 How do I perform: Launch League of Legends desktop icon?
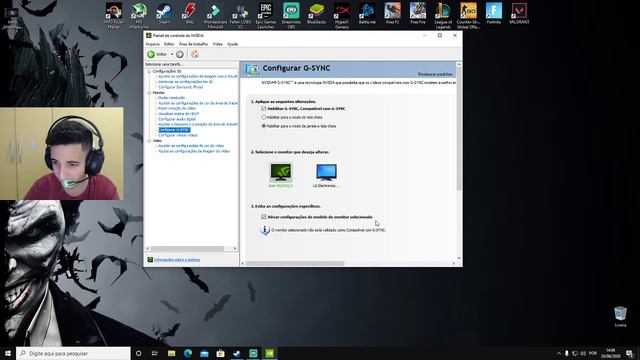tap(443, 16)
